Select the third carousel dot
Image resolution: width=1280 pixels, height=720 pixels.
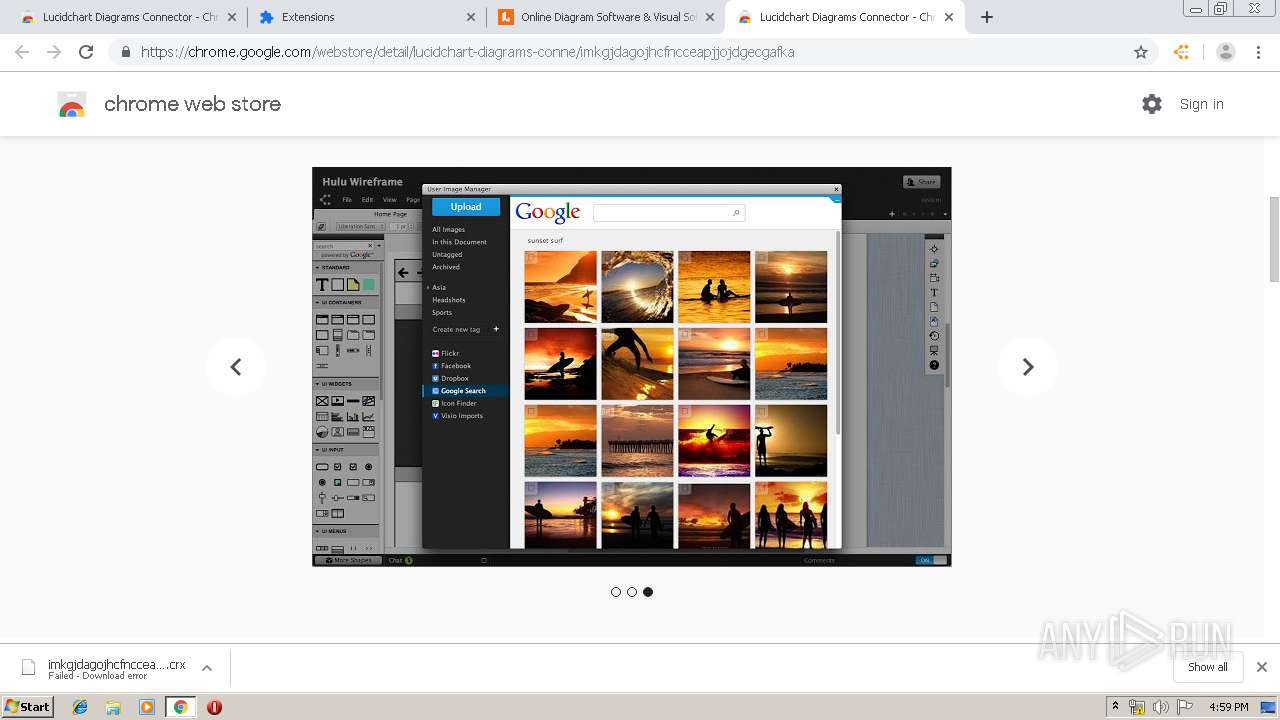(x=648, y=592)
